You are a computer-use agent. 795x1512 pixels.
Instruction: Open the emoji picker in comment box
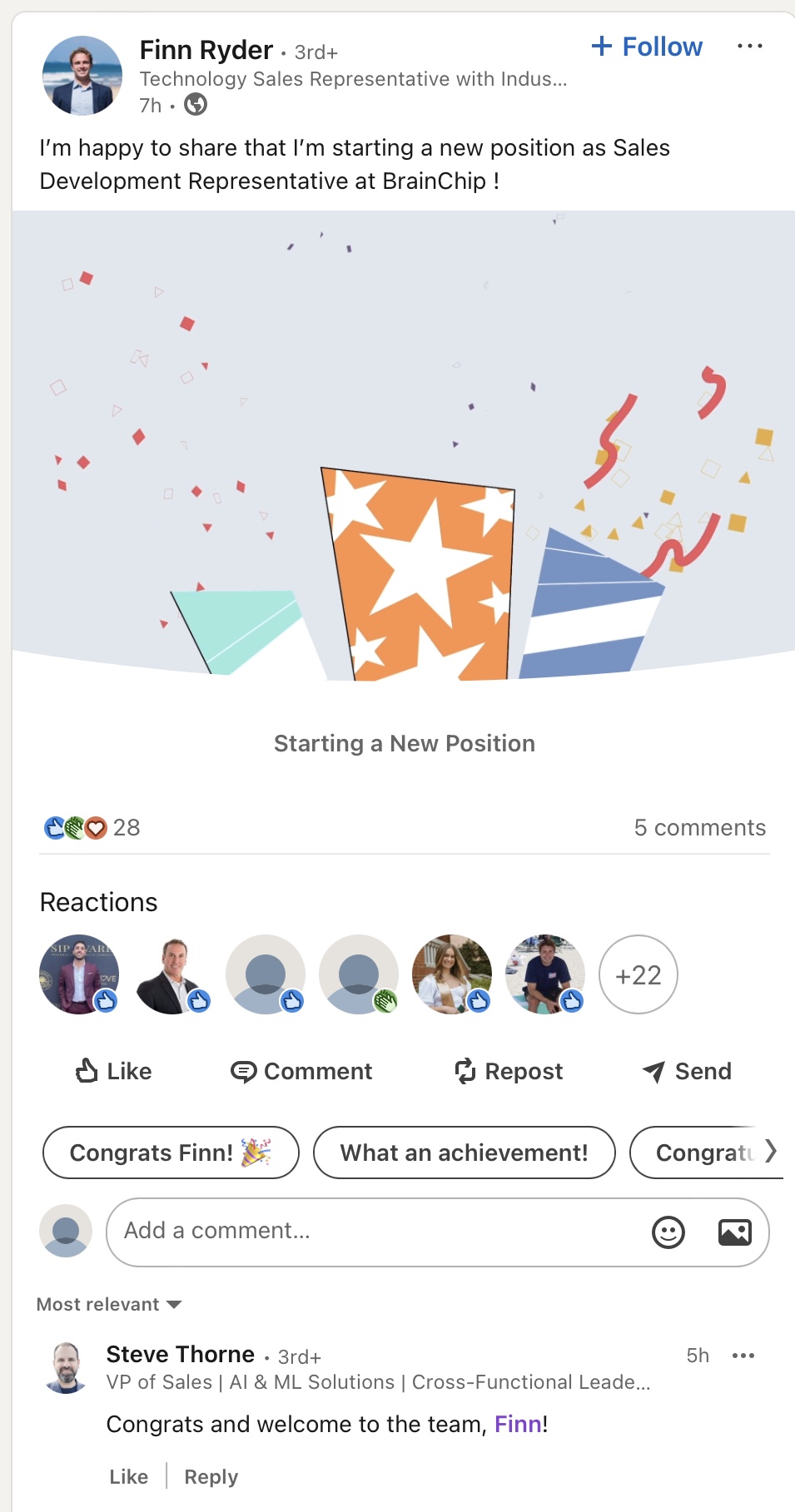(x=668, y=1232)
